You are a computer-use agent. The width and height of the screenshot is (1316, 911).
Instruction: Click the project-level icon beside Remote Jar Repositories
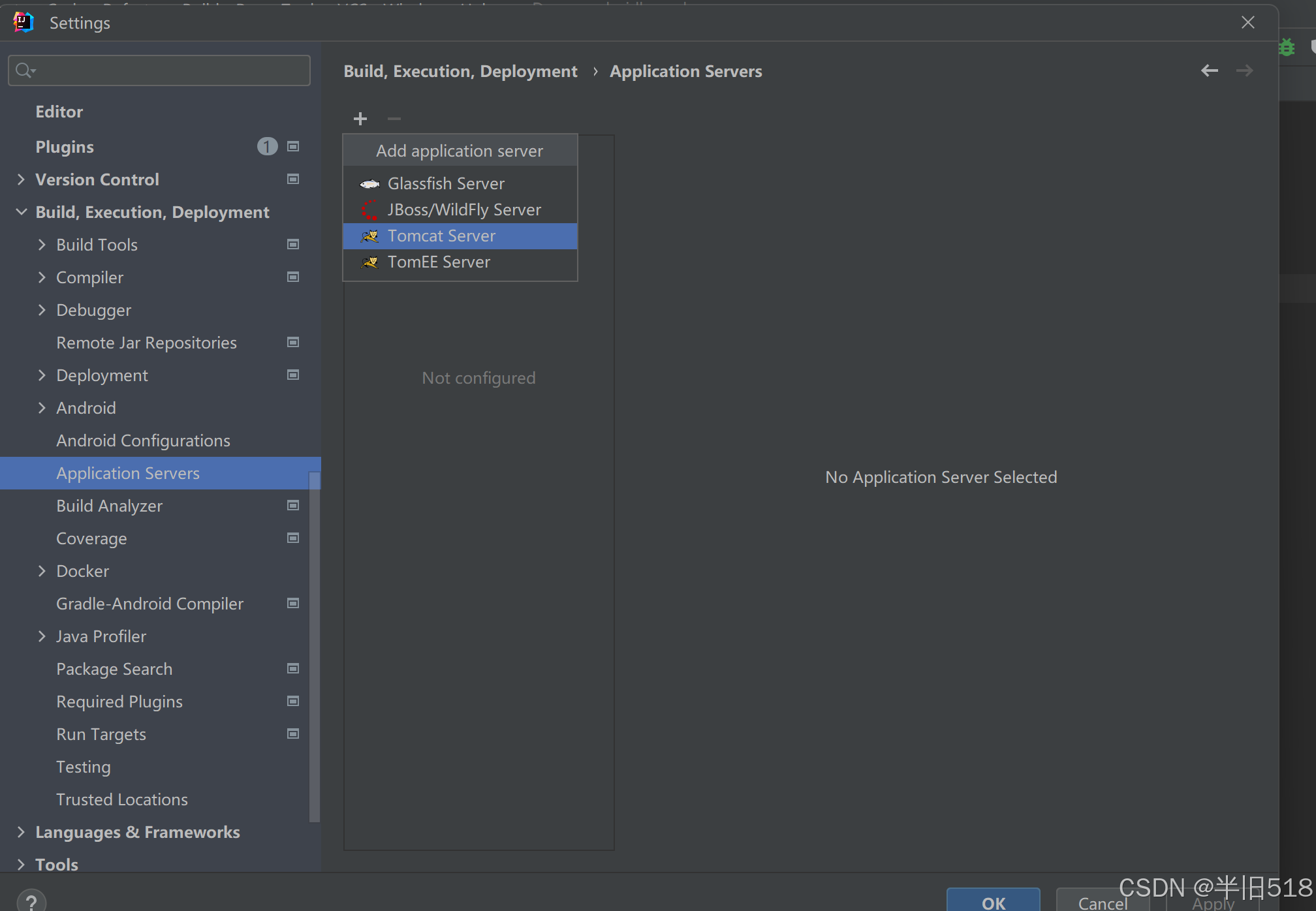tap(293, 342)
